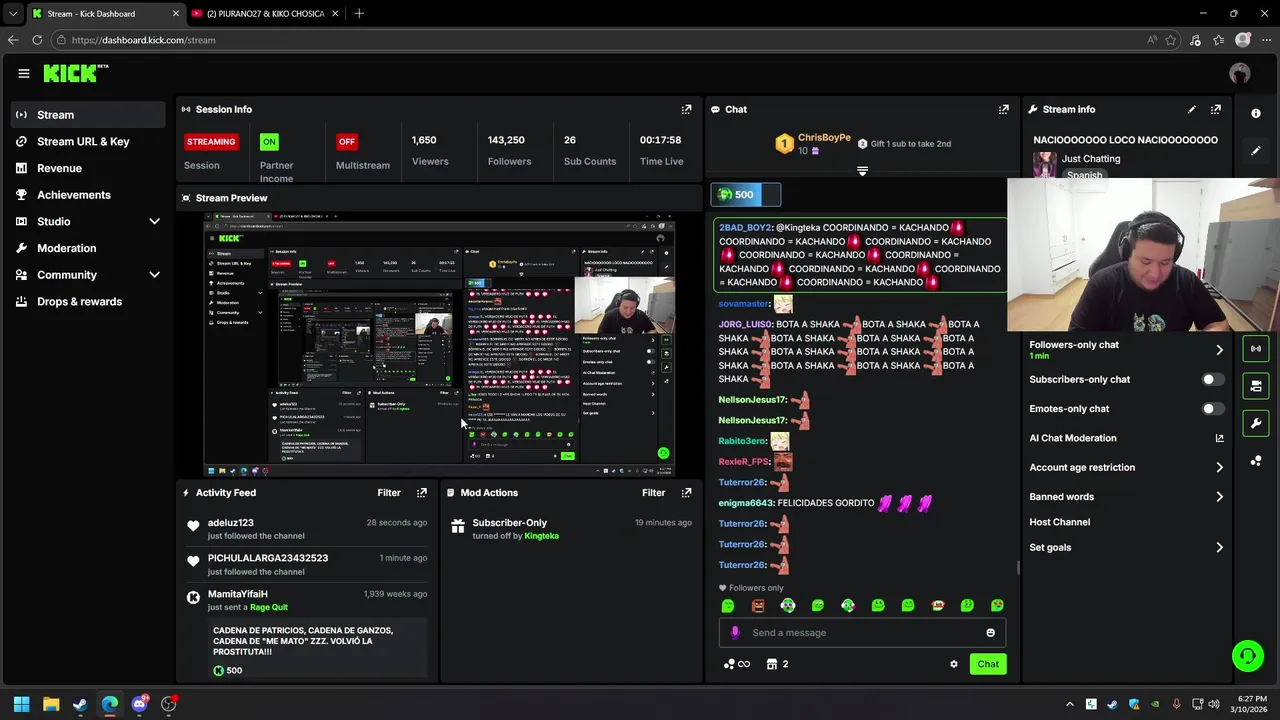Edit stream info with pencil icon in header
This screenshot has width=1280, height=720.
[1192, 109]
